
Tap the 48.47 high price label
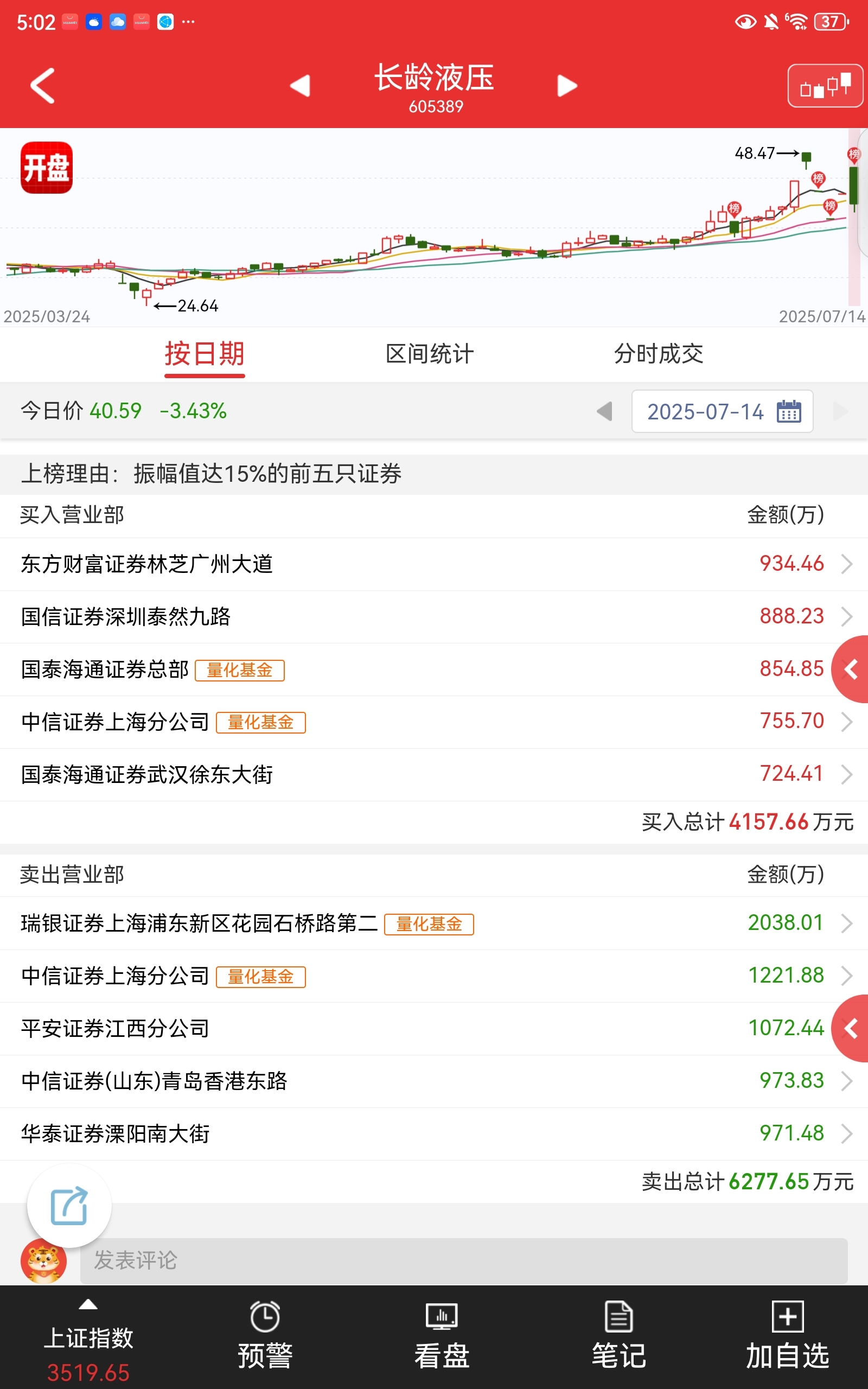pos(755,153)
